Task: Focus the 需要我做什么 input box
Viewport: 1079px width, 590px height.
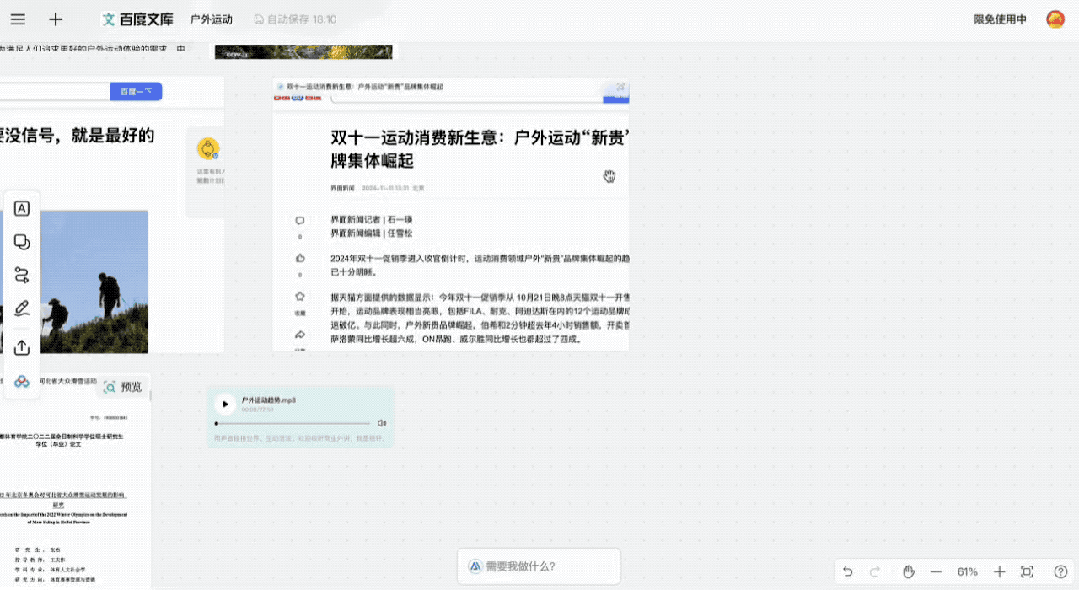Action: [x=539, y=566]
